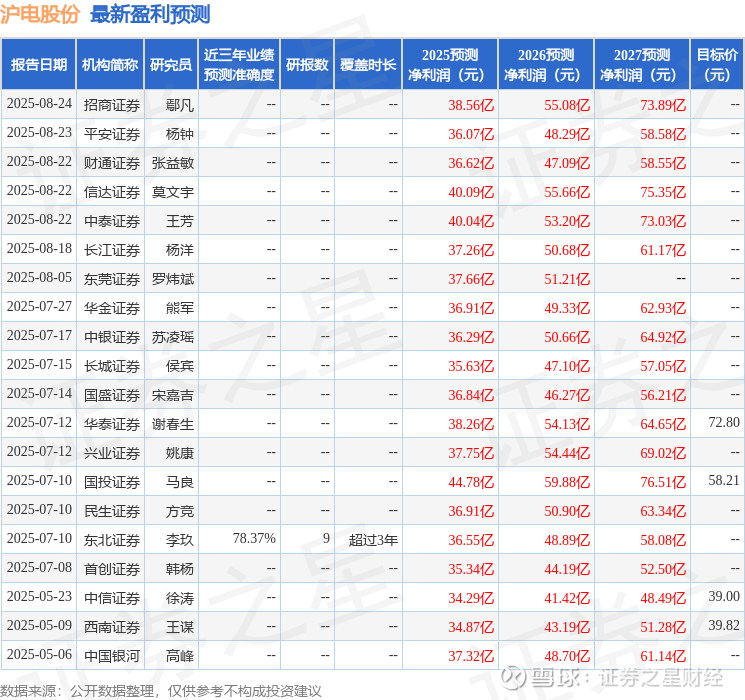The image size is (745, 700).
Task: Click the 研报数 column header
Action: pyautogui.click(x=307, y=65)
